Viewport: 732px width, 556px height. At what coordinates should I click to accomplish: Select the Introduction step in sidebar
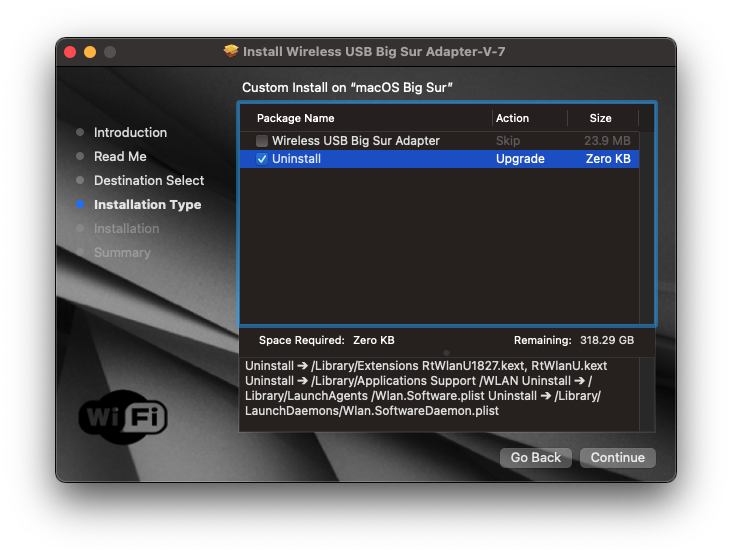(130, 133)
